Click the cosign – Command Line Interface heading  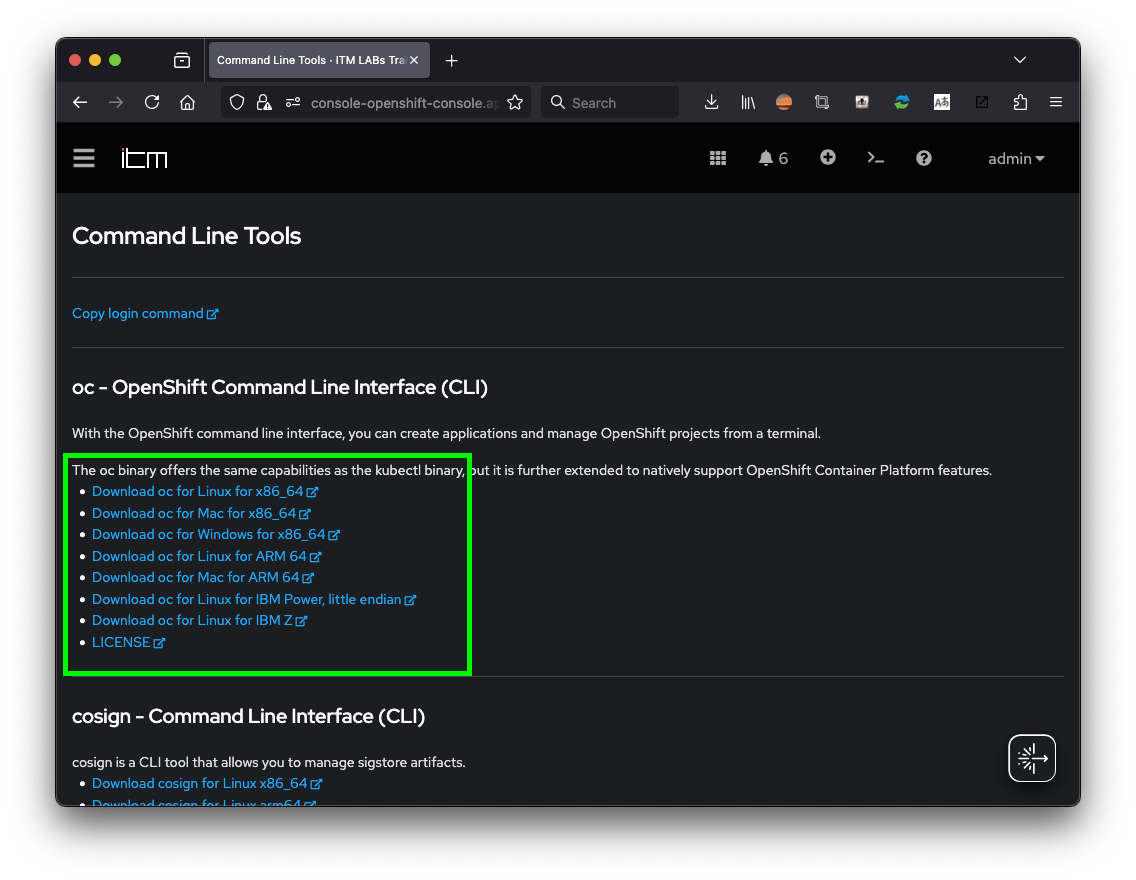click(248, 716)
